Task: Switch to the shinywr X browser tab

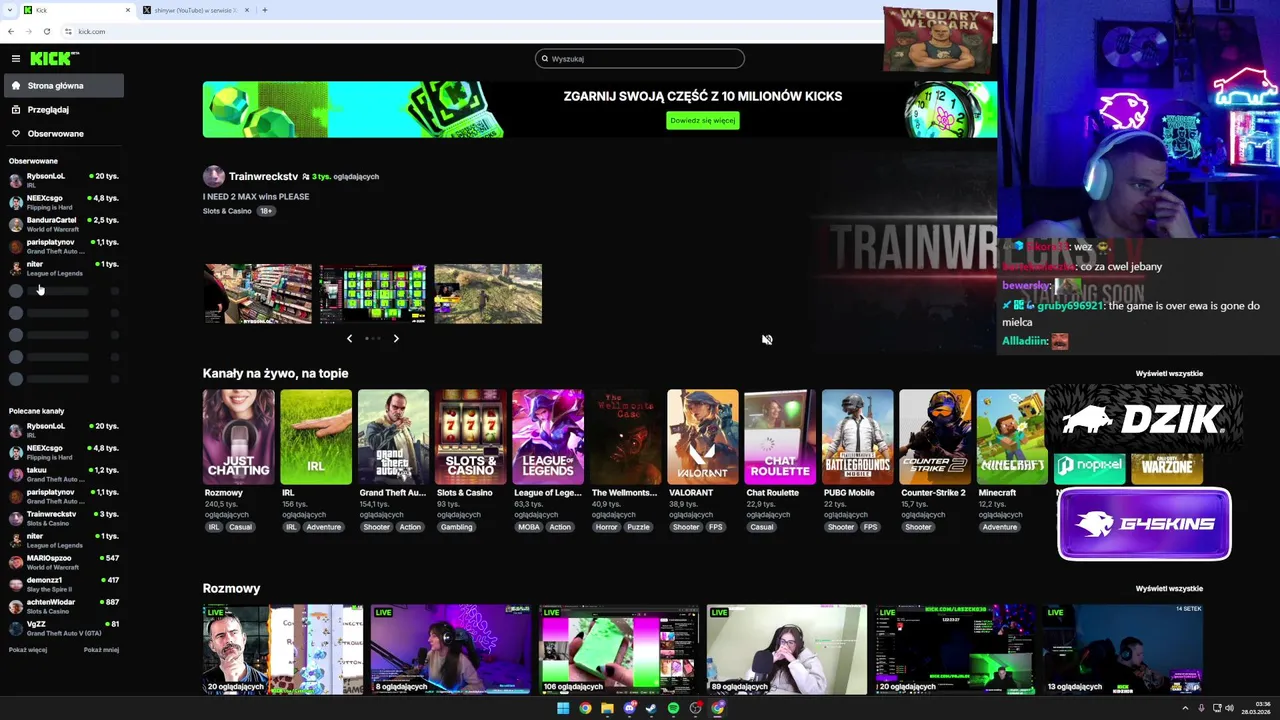Action: click(196, 10)
